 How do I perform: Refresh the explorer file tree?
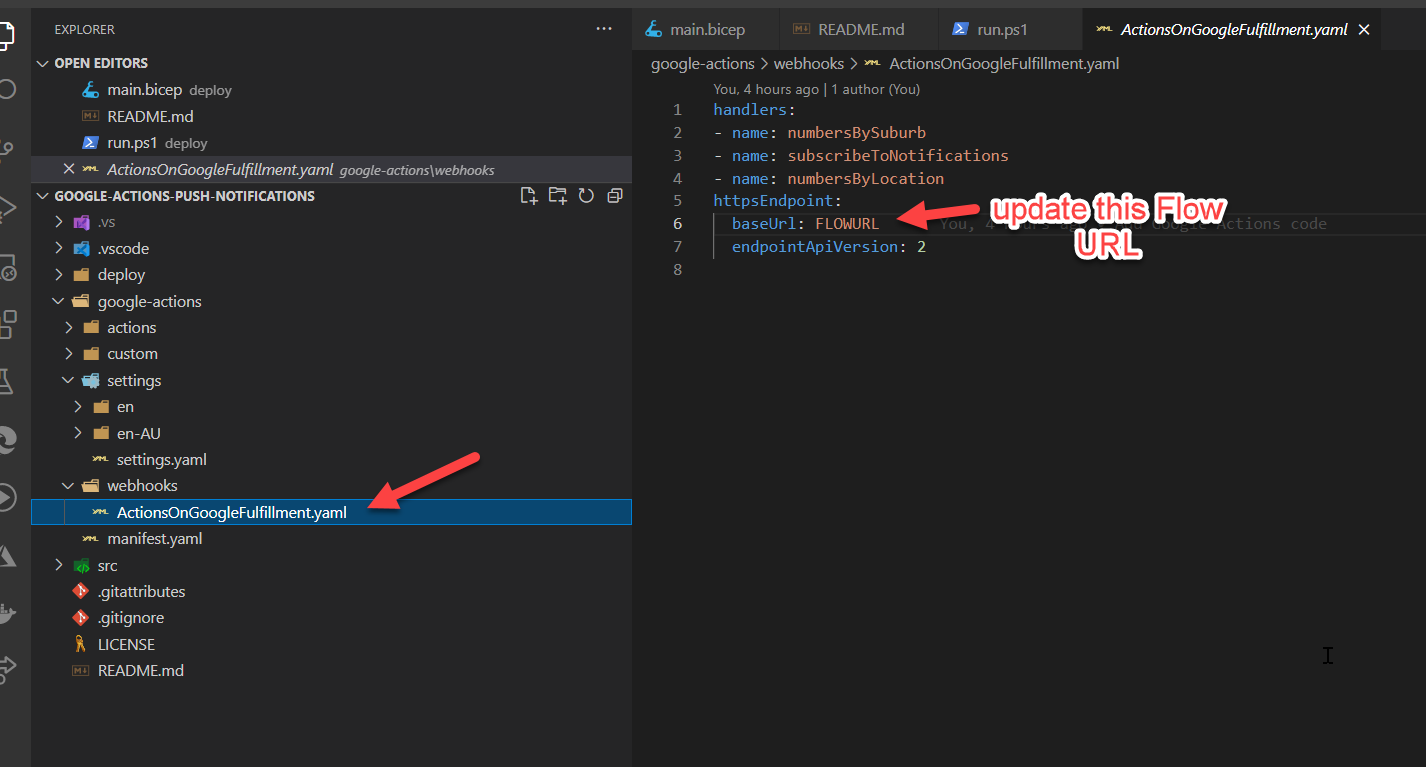(x=586, y=196)
